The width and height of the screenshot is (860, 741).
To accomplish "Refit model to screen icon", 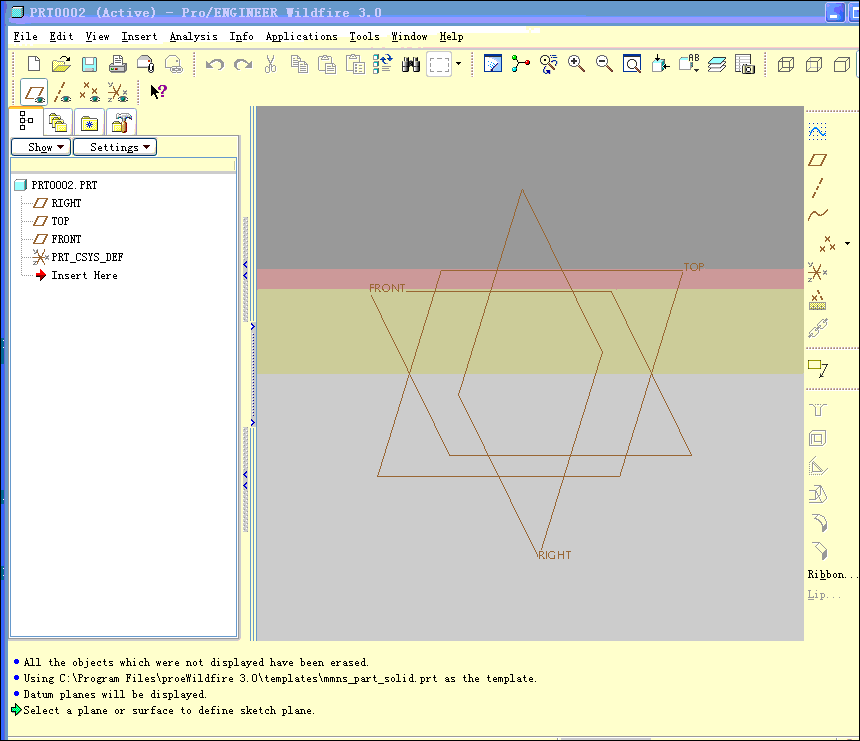I will click(x=632, y=64).
